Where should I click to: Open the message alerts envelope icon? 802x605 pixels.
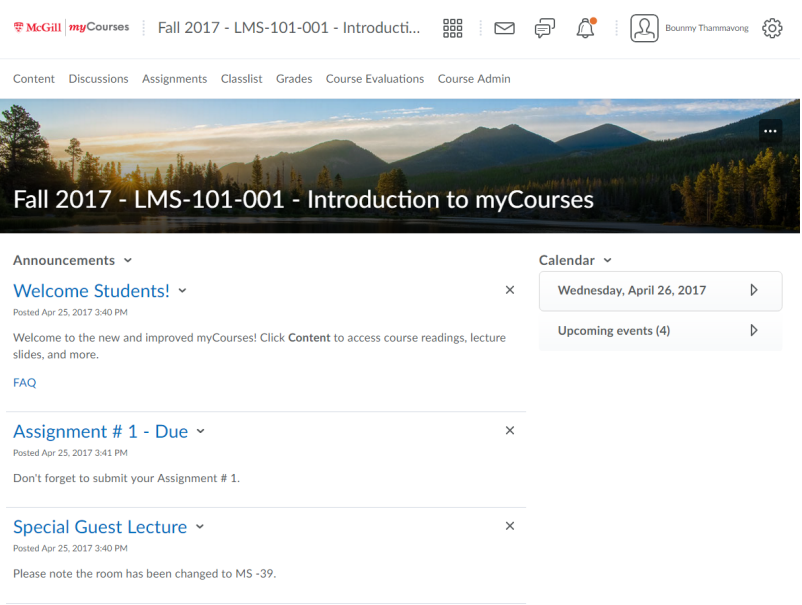504,28
